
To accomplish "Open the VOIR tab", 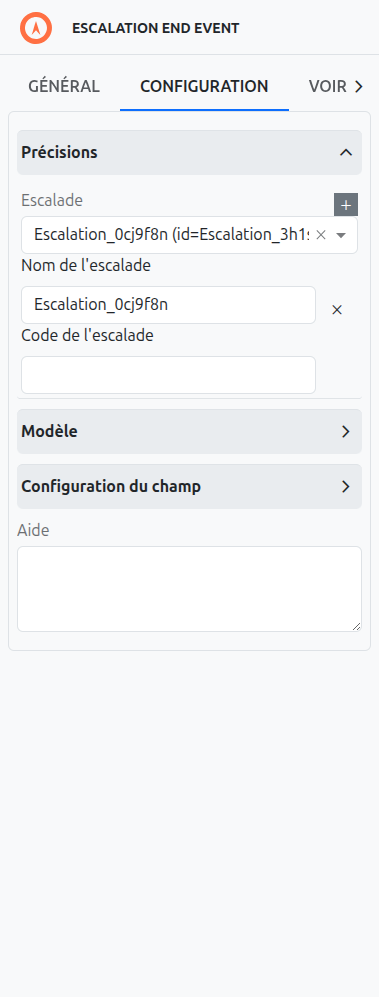I will coord(327,86).
